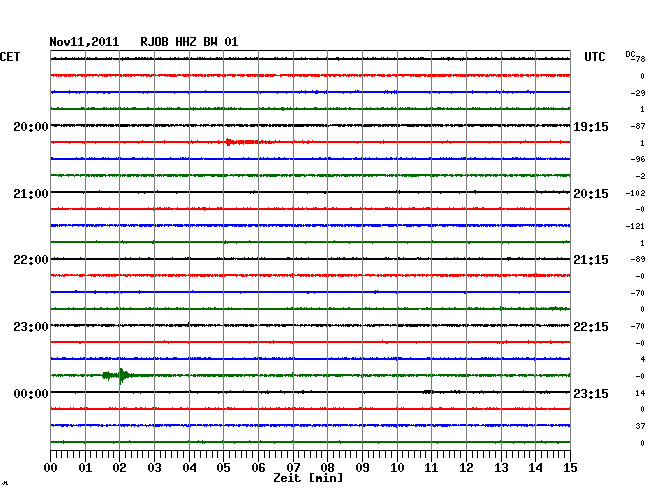This screenshot has width=650, height=494.
Task: Select the DC offset value -96
Action: click(638, 159)
